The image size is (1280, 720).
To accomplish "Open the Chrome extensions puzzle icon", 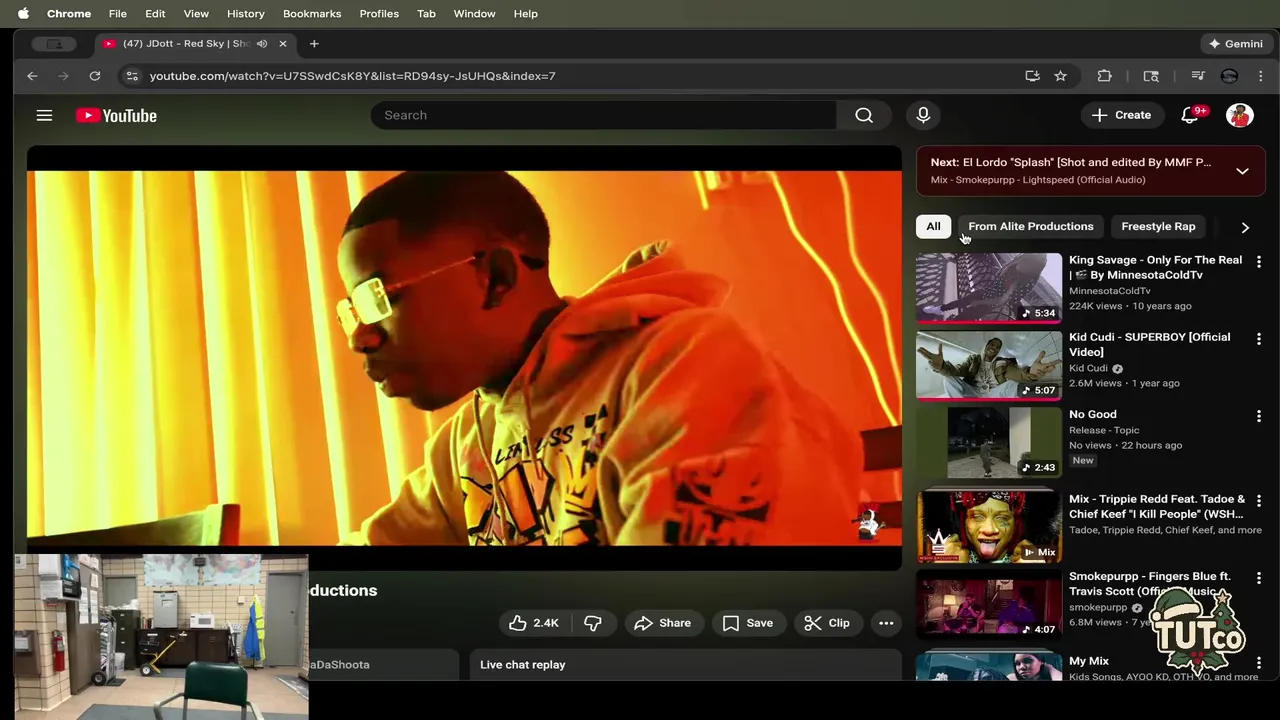I will point(1104,76).
